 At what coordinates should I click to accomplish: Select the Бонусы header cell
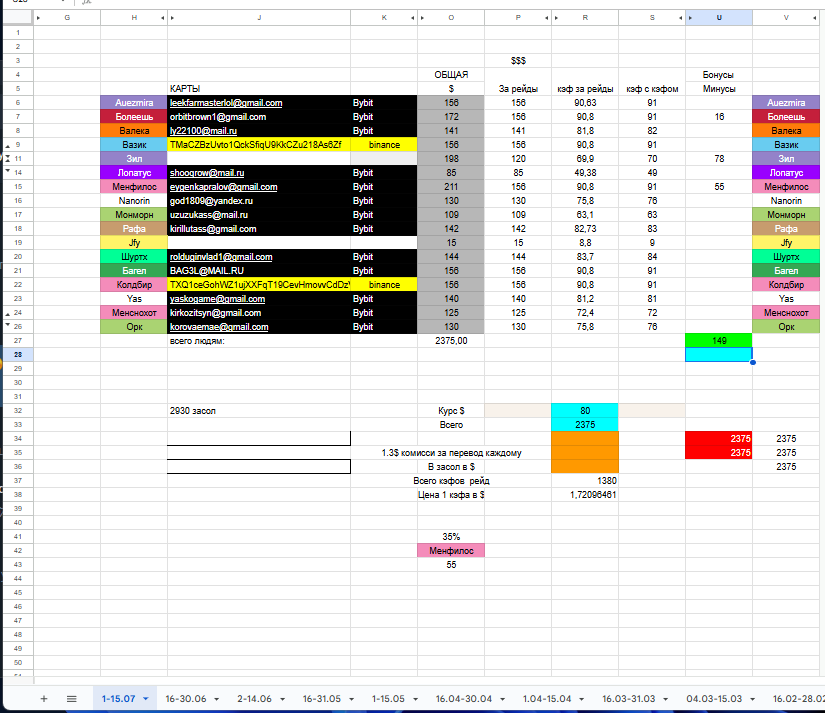point(719,75)
